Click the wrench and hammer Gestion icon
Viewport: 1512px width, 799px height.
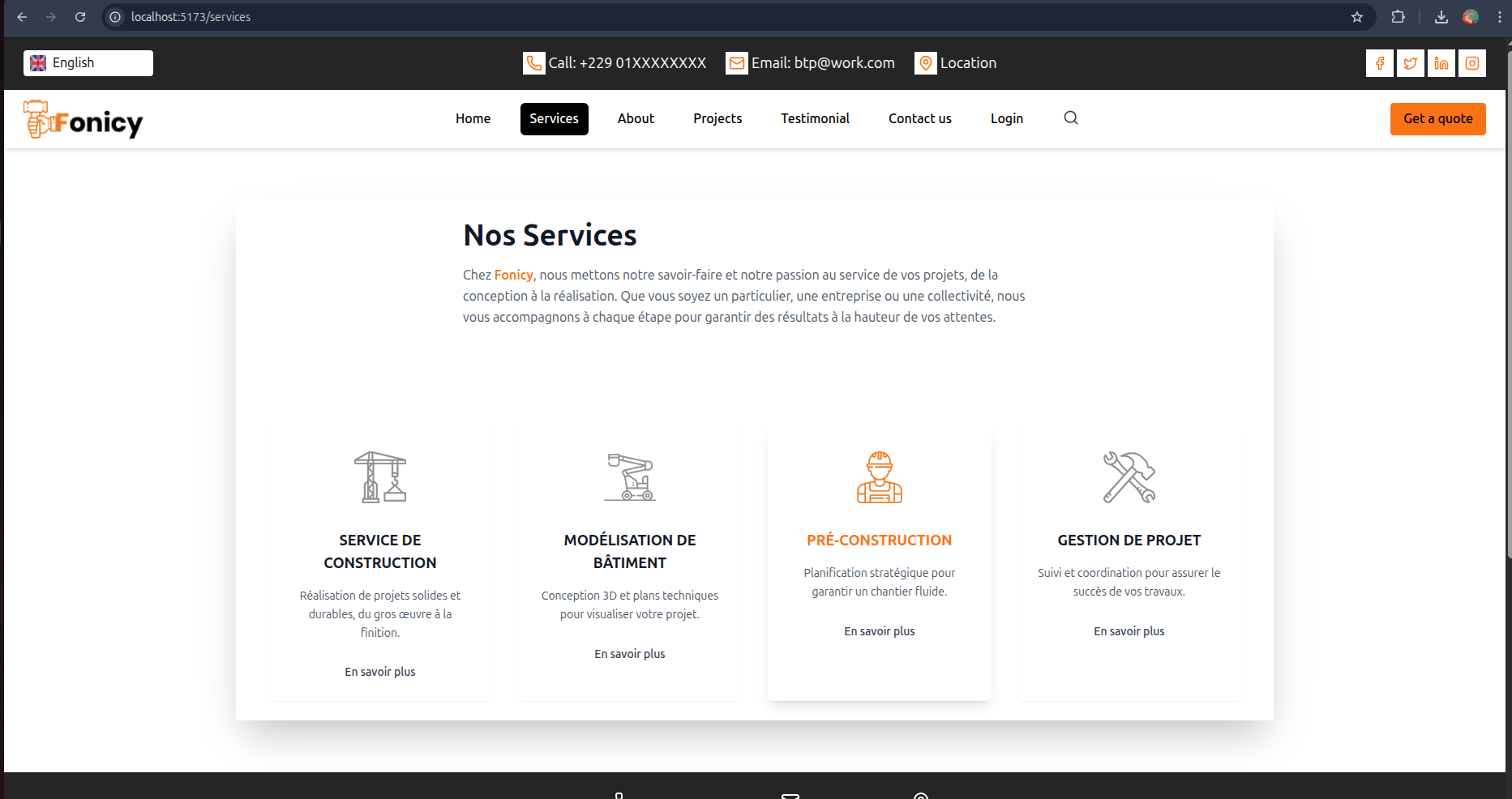(x=1129, y=477)
